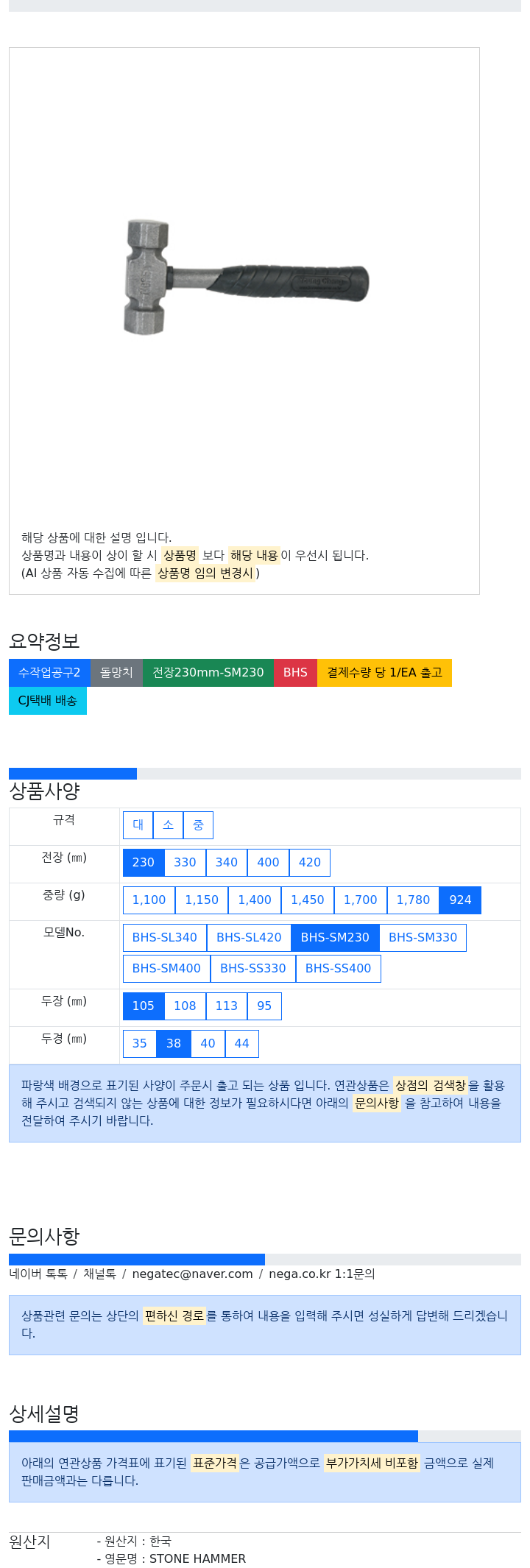Choose model BHS-SL340
This screenshot has height=1568, width=530.
click(165, 938)
